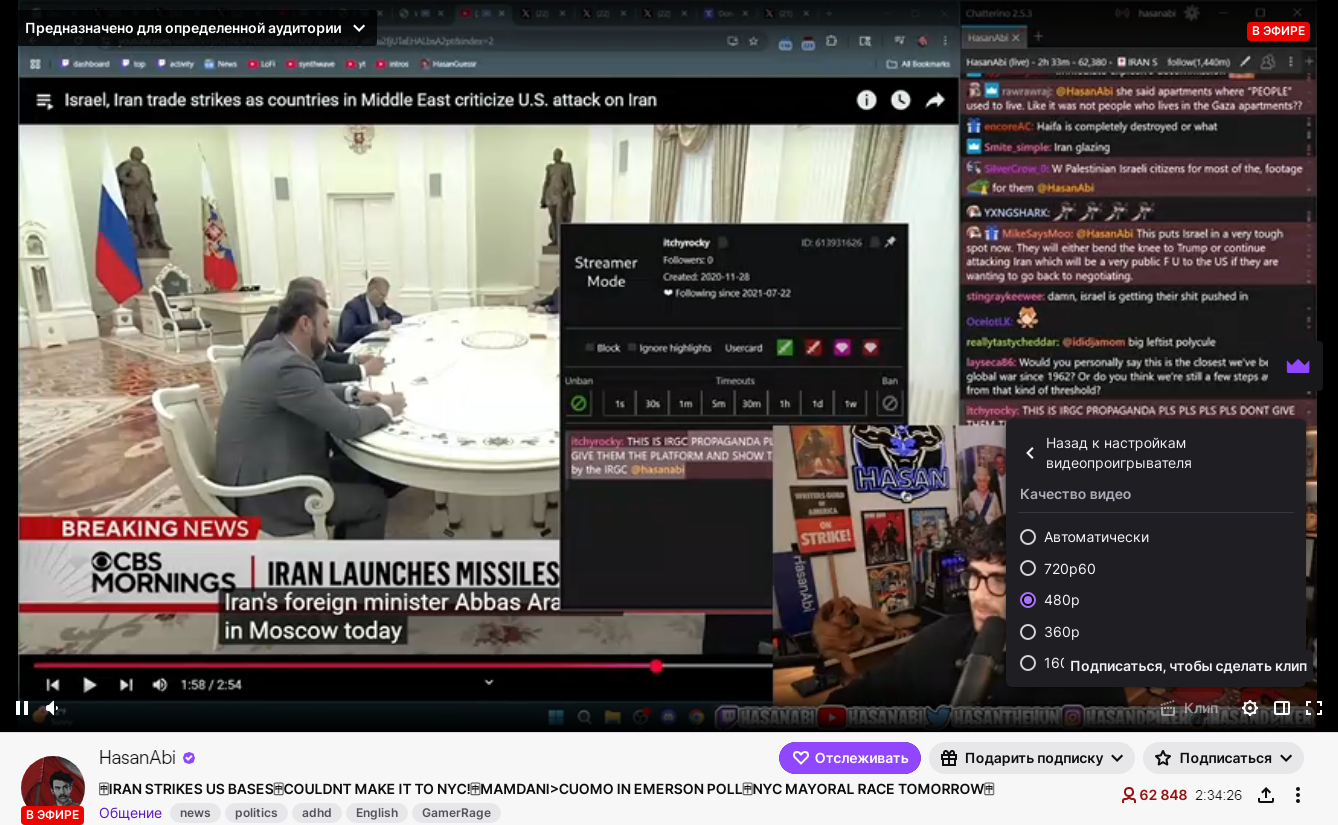Screen dimensions: 1338x825
Task: Click the Ban icon in the usercard
Action: click(890, 404)
